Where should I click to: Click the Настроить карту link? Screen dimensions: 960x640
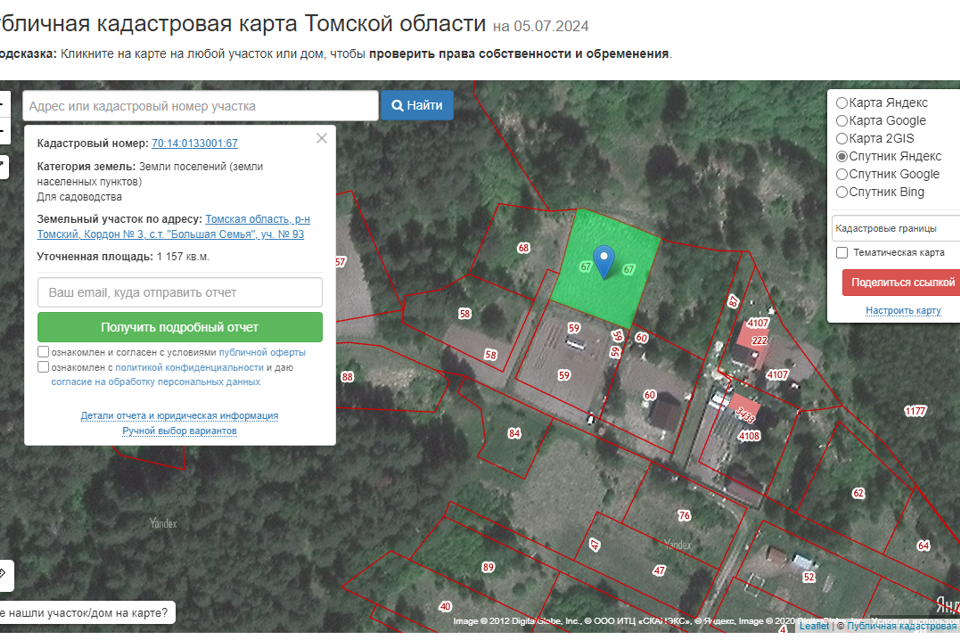click(902, 310)
